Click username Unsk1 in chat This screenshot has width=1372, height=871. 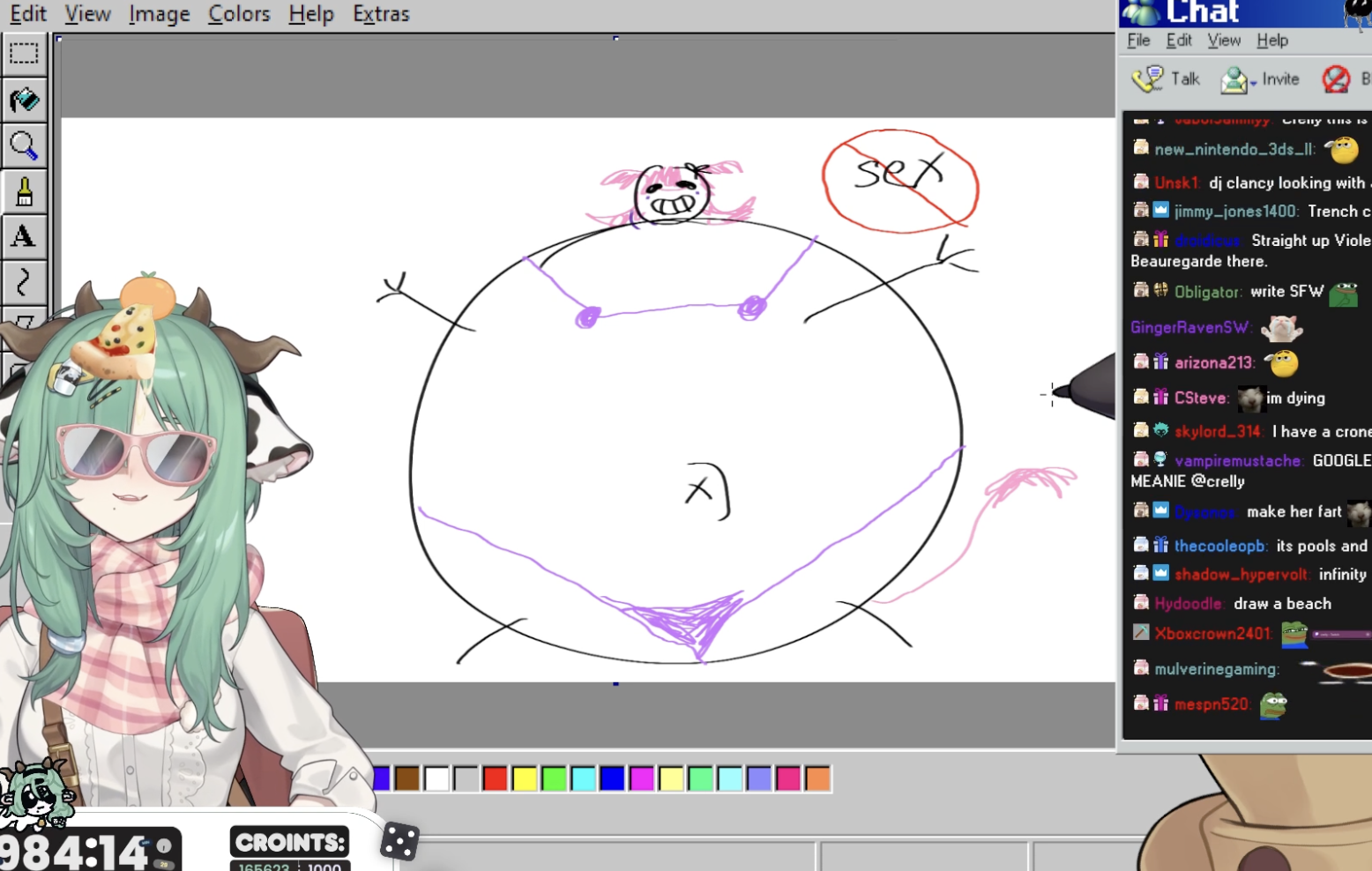[x=1177, y=183]
